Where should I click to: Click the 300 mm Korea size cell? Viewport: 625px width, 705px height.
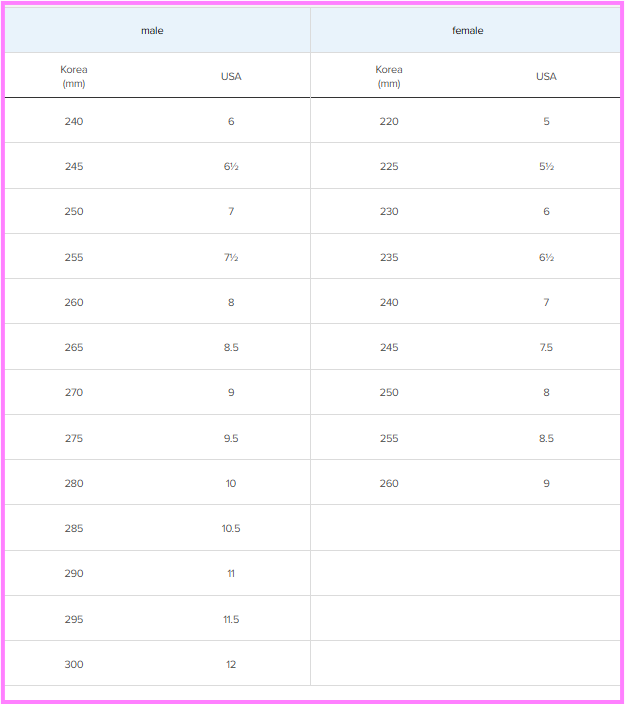click(74, 664)
